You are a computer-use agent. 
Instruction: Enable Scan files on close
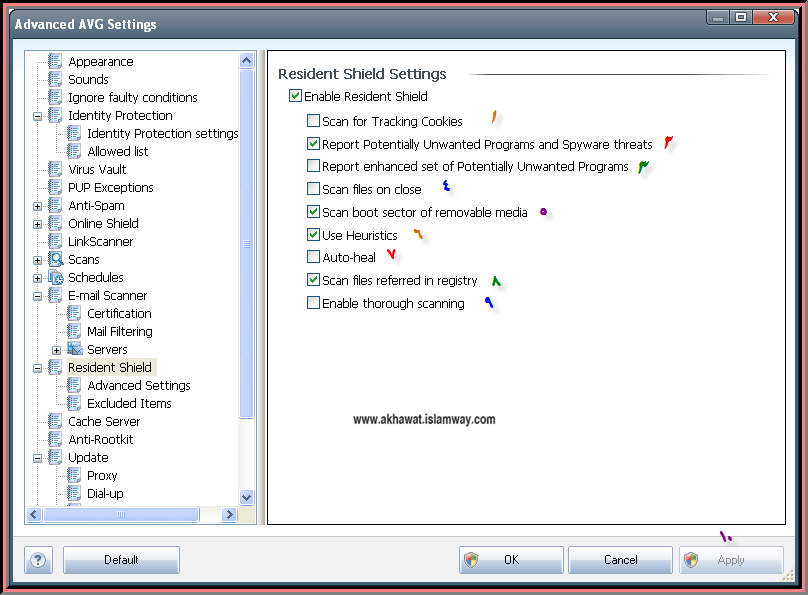[313, 189]
